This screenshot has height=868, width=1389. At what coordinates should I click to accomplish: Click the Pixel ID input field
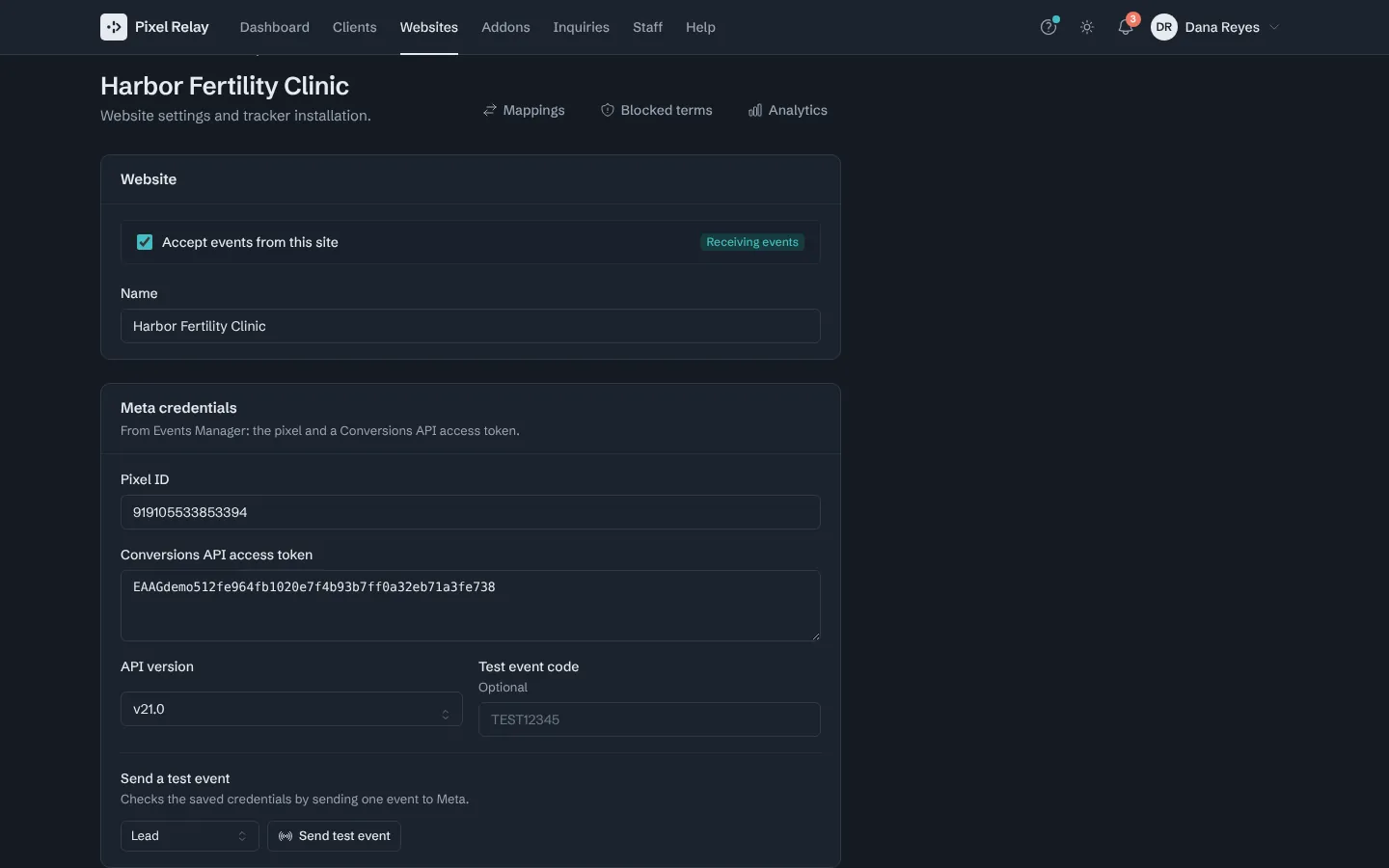point(471,512)
